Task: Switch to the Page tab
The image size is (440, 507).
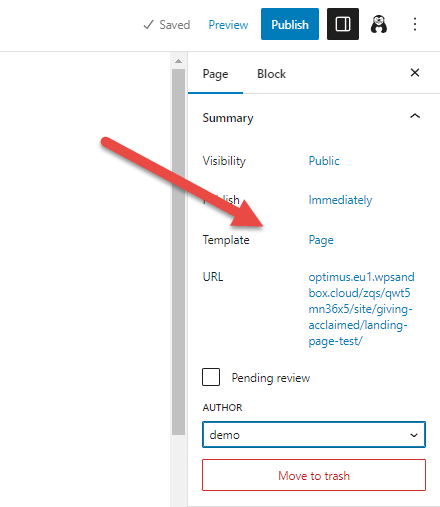Action: [x=215, y=74]
